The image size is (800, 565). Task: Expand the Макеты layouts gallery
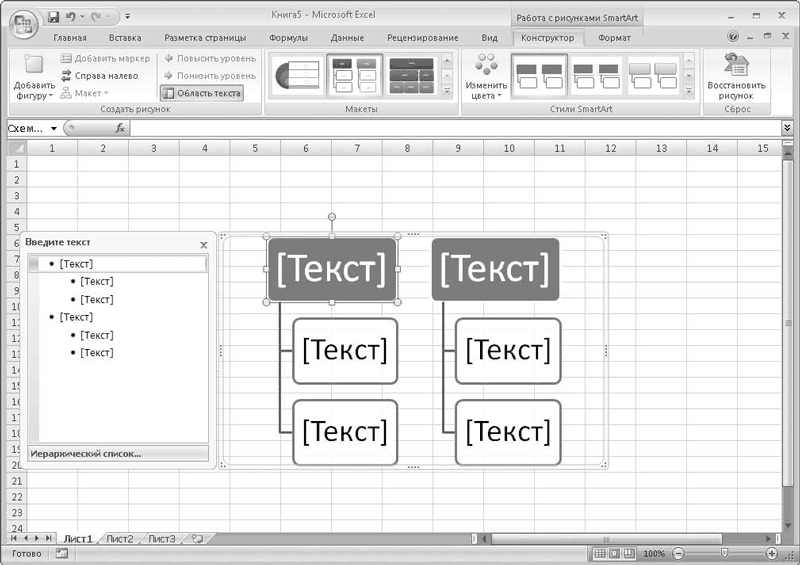point(447,91)
